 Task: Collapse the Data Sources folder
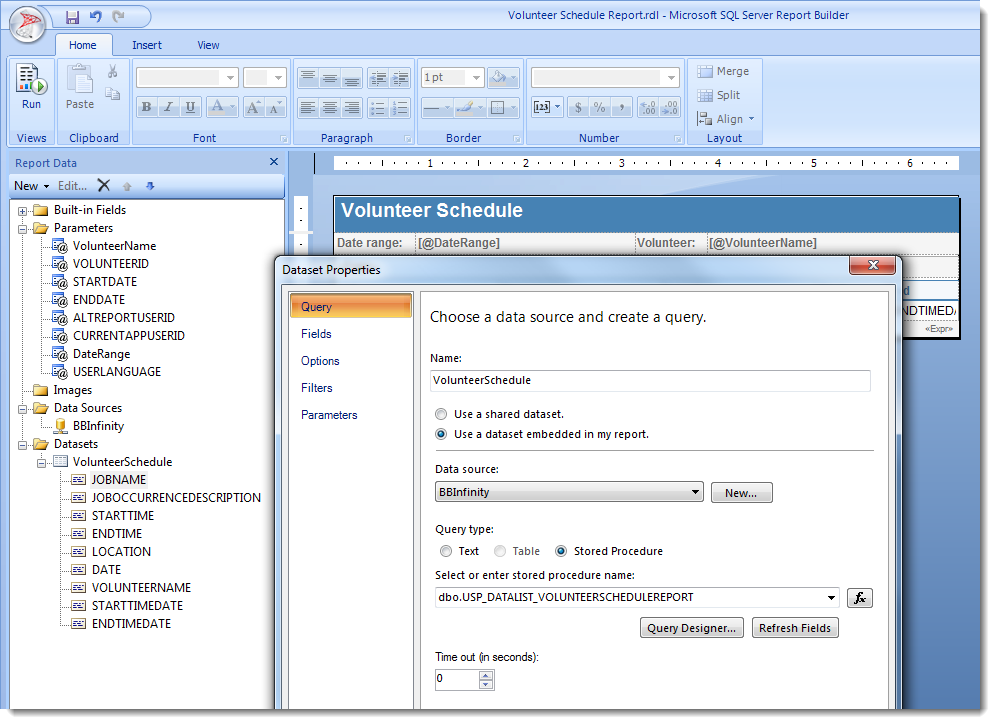[x=23, y=409]
